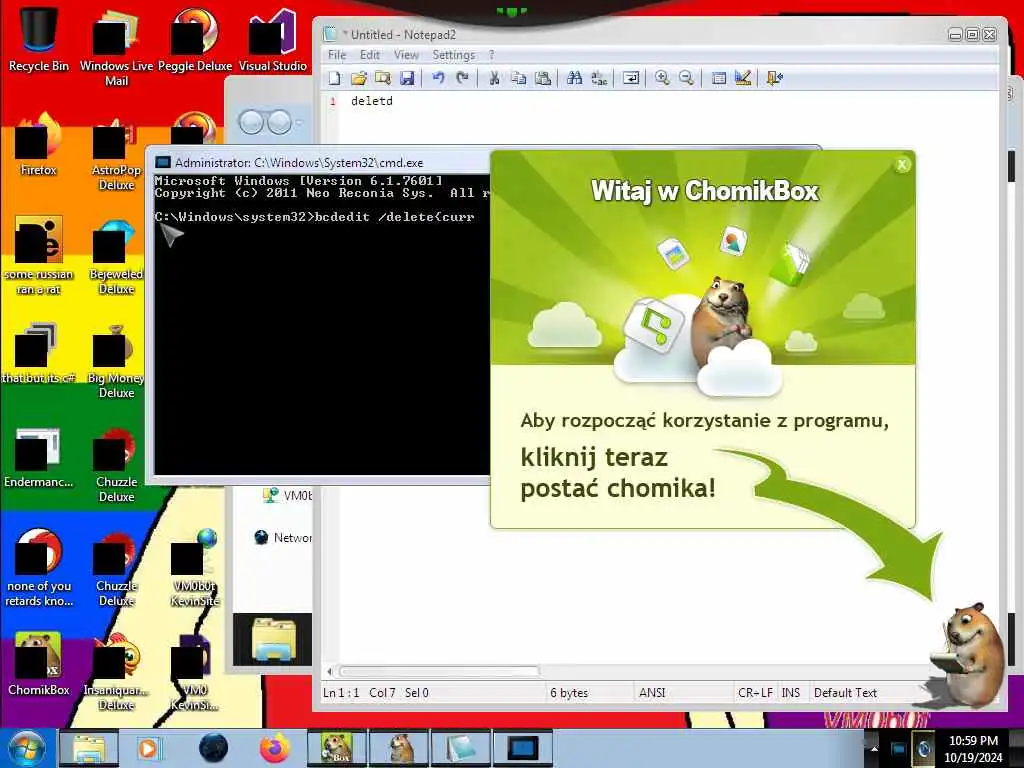Open syntax scheme selector icon in Notepad2

(718, 78)
